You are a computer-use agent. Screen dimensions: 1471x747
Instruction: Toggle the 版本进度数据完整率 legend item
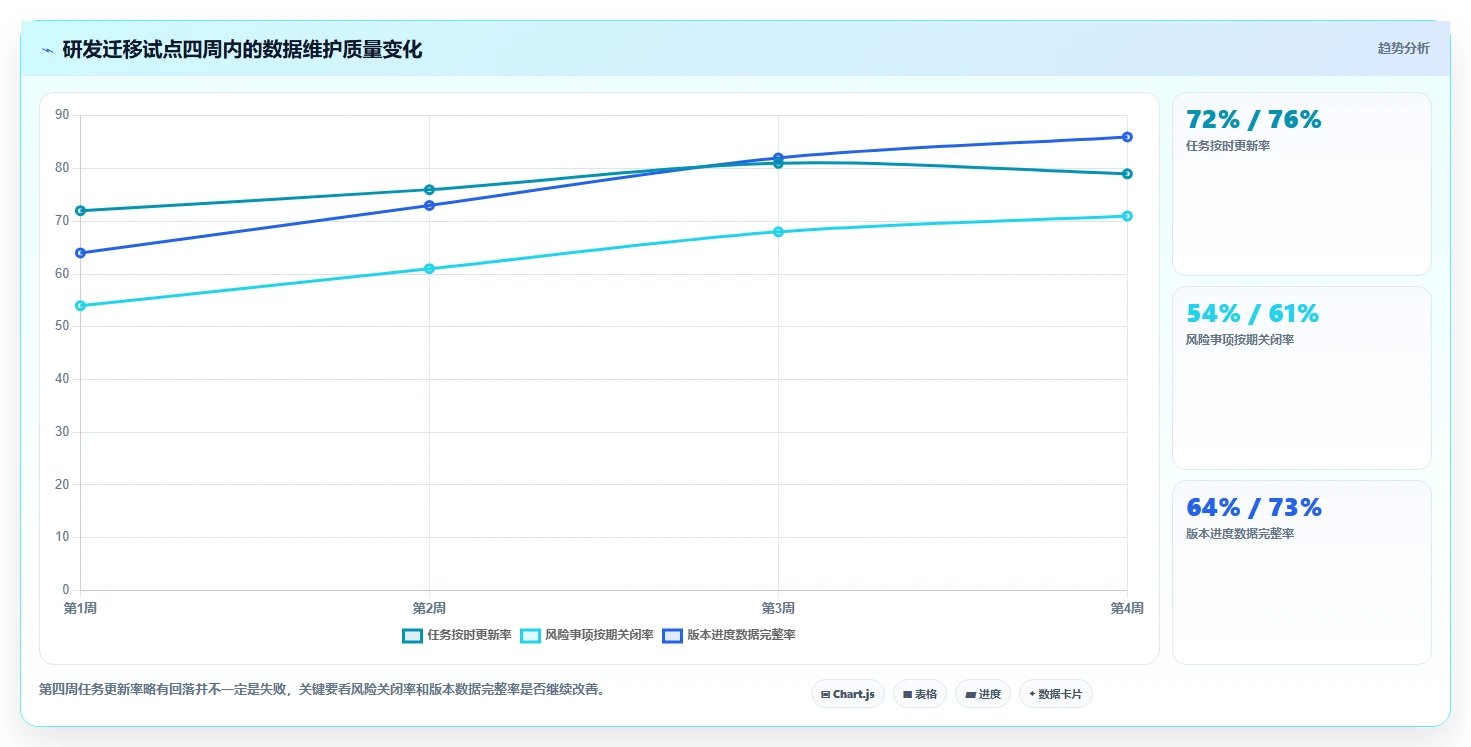[x=729, y=635]
